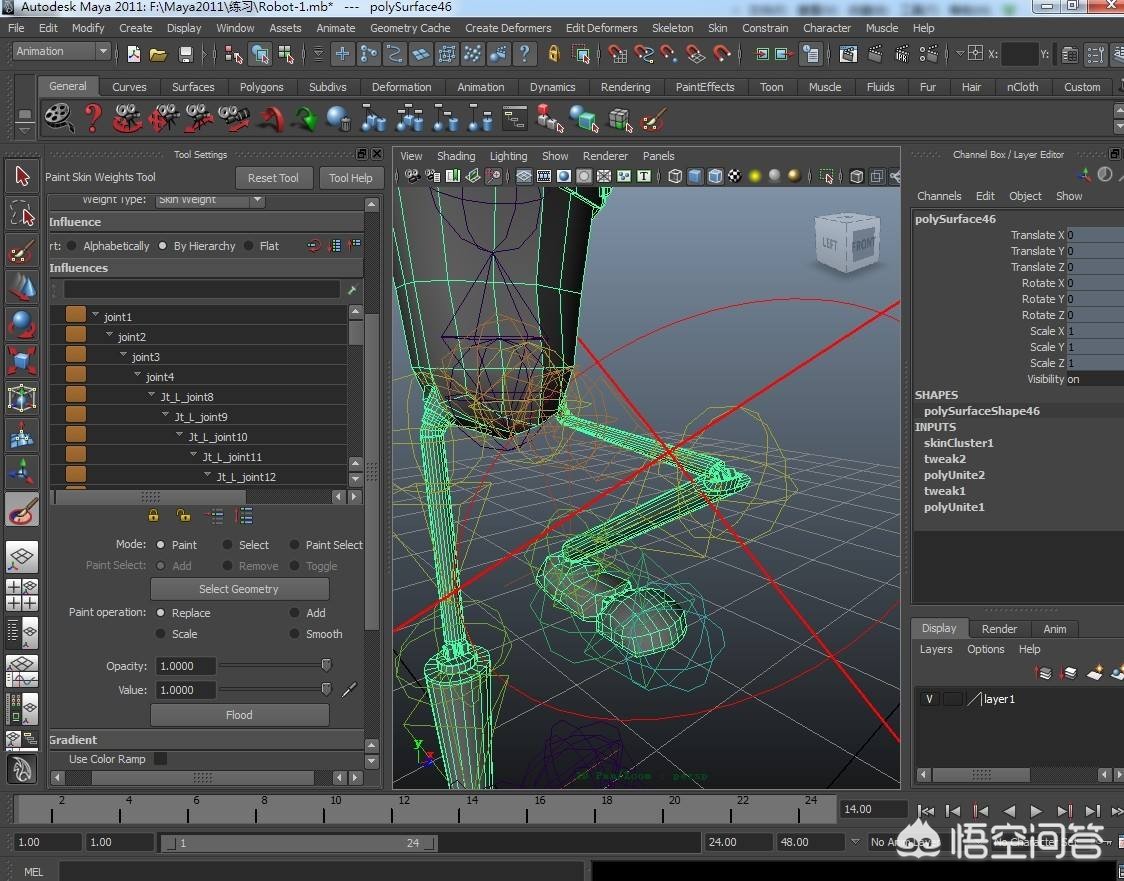Screen dimensions: 1124x881
Task: Click the lock icon in status line
Action: (553, 54)
